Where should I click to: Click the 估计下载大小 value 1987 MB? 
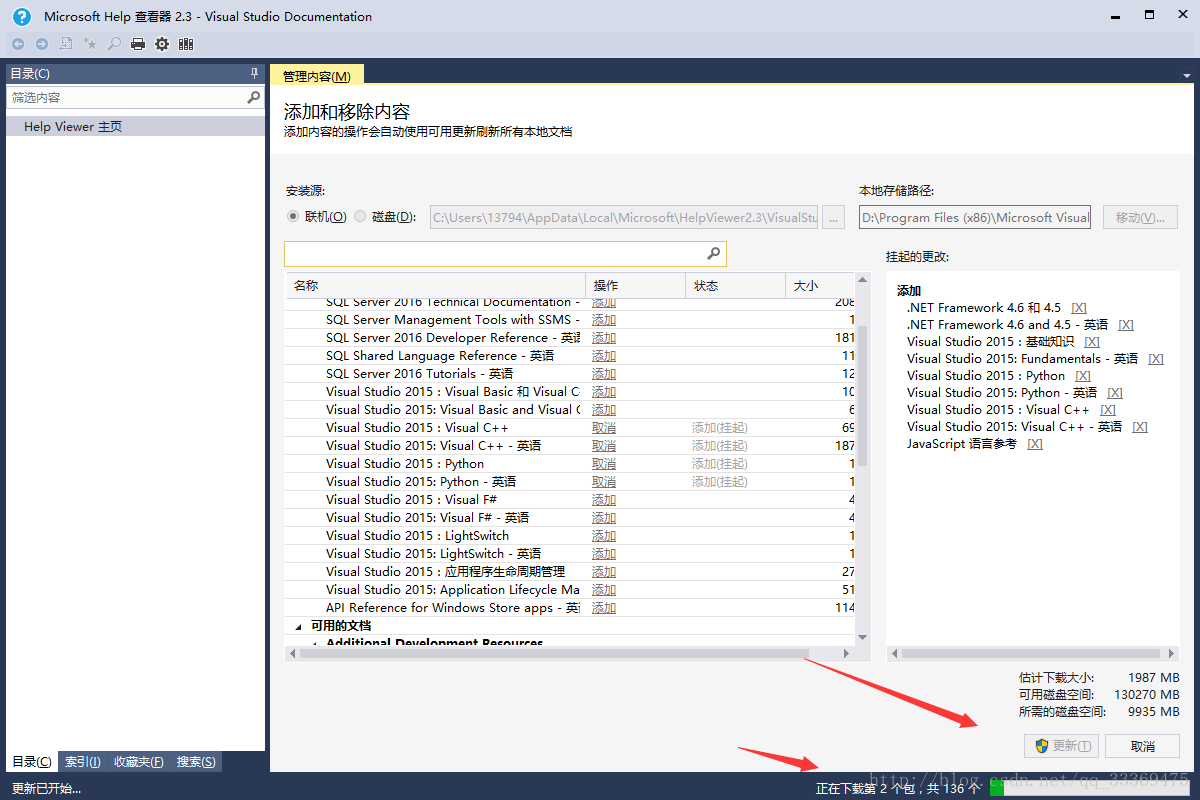[1153, 678]
